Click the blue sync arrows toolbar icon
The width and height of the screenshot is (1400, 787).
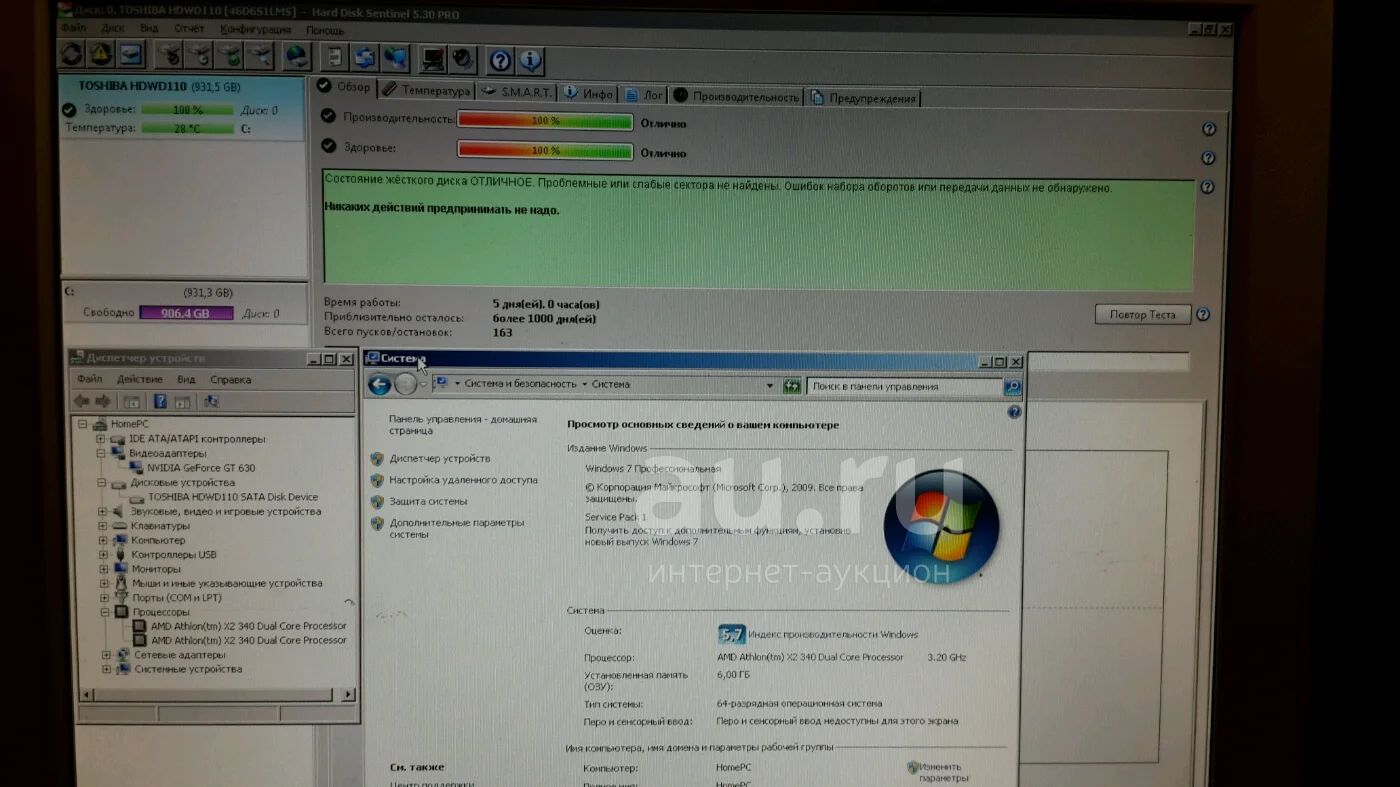pos(365,58)
